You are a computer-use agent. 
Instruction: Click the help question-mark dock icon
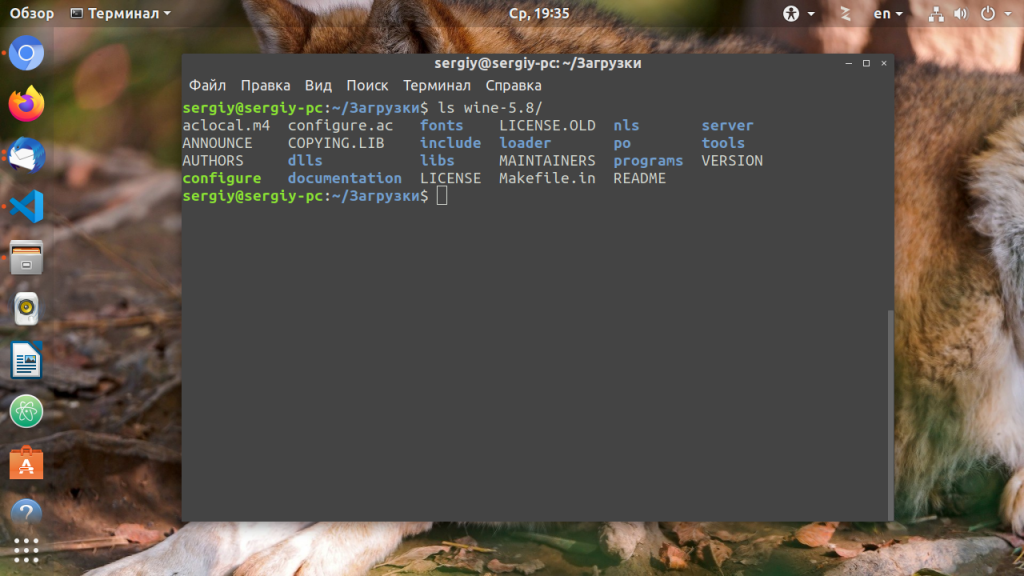coord(24,512)
